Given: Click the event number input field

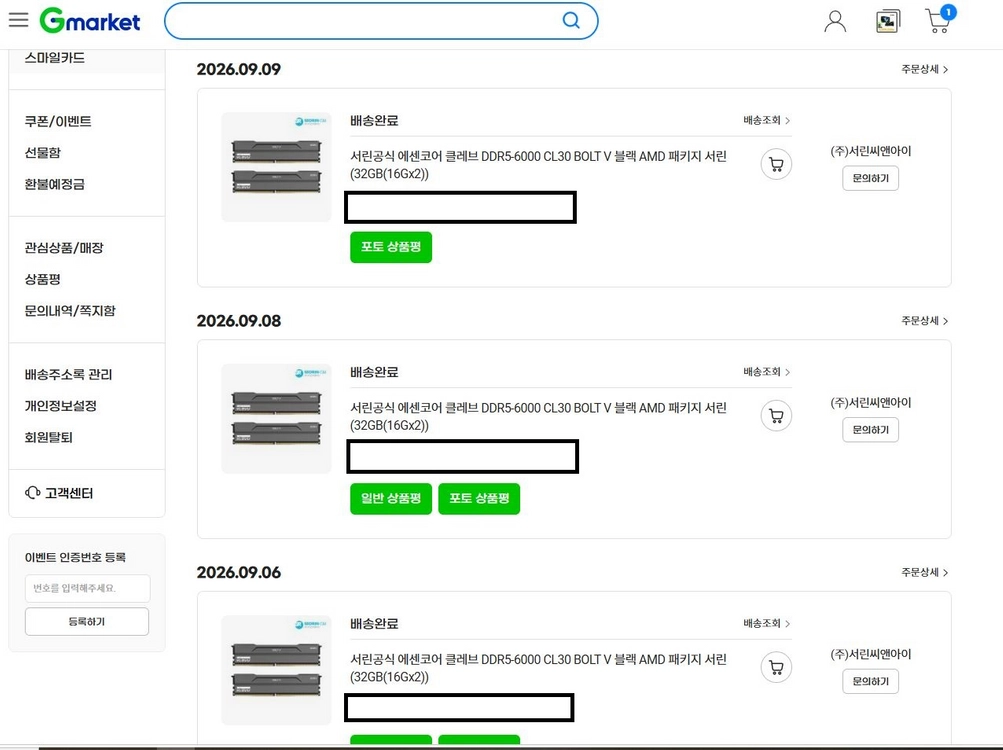Looking at the screenshot, I should (88, 588).
